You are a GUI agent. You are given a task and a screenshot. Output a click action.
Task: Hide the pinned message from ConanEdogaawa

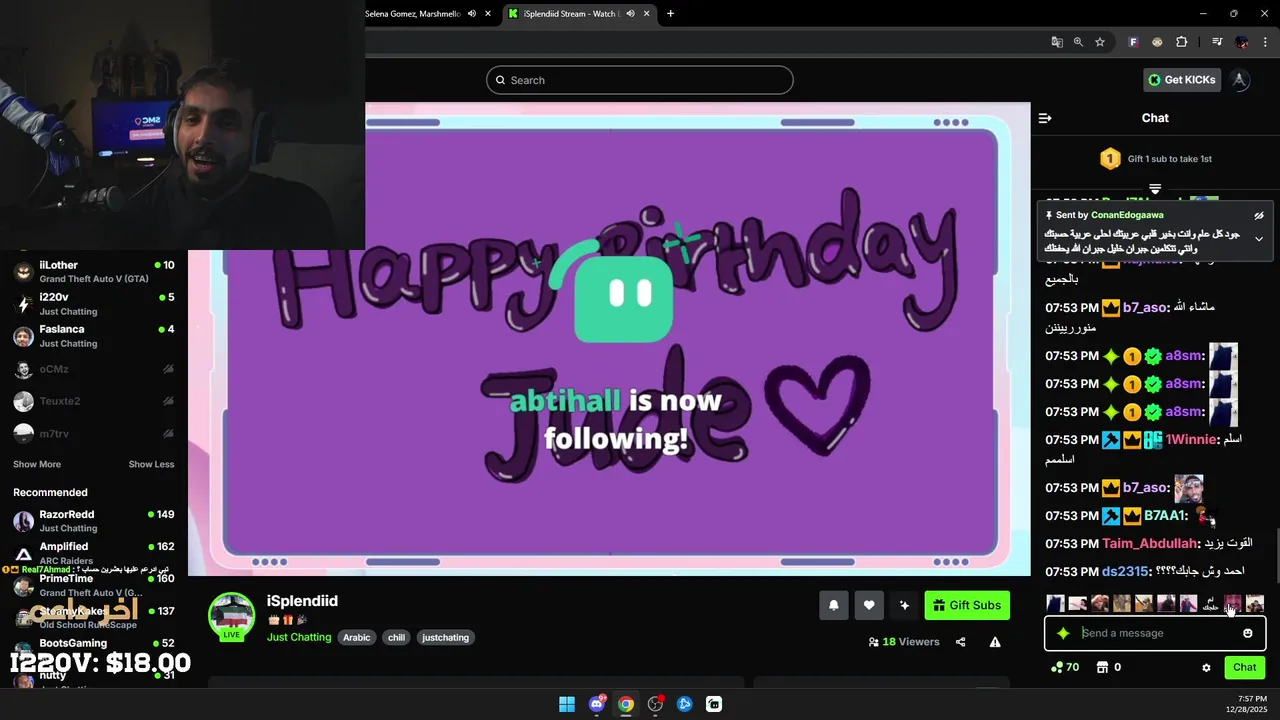tap(1259, 215)
